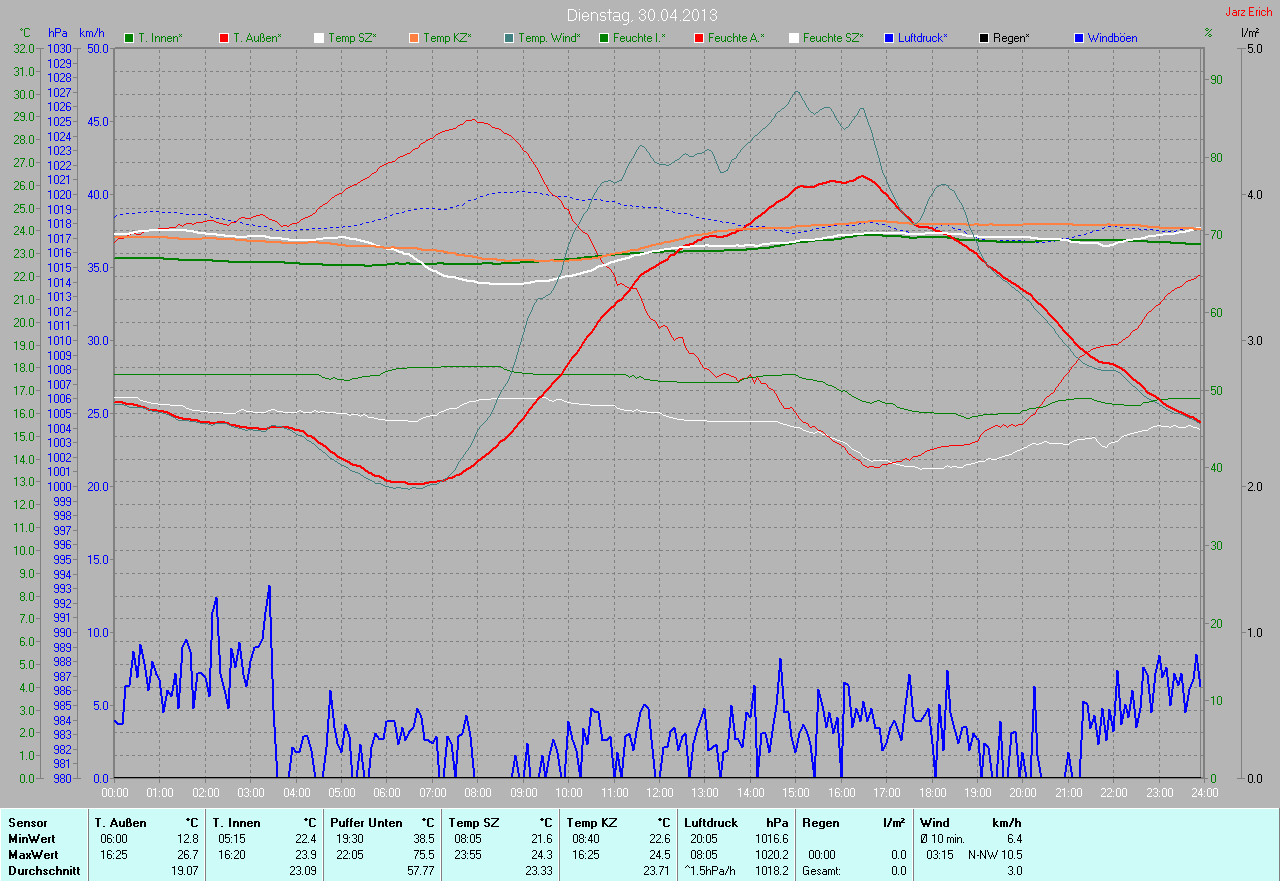
Task: Click the green T. Innen legend square
Action: tap(129, 38)
